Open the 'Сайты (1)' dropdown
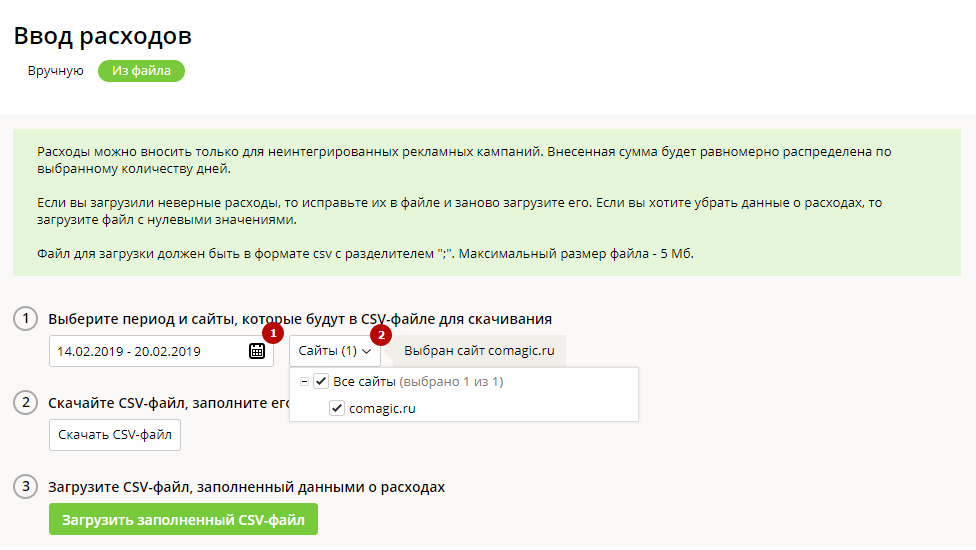This screenshot has height=550, width=976. coord(335,351)
